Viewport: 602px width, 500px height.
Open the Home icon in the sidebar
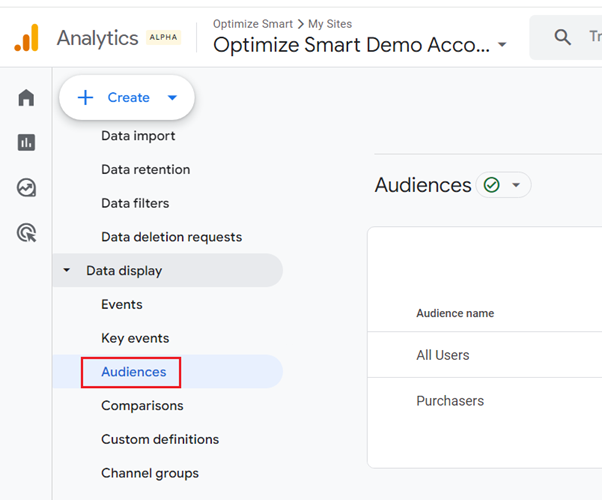pos(26,98)
